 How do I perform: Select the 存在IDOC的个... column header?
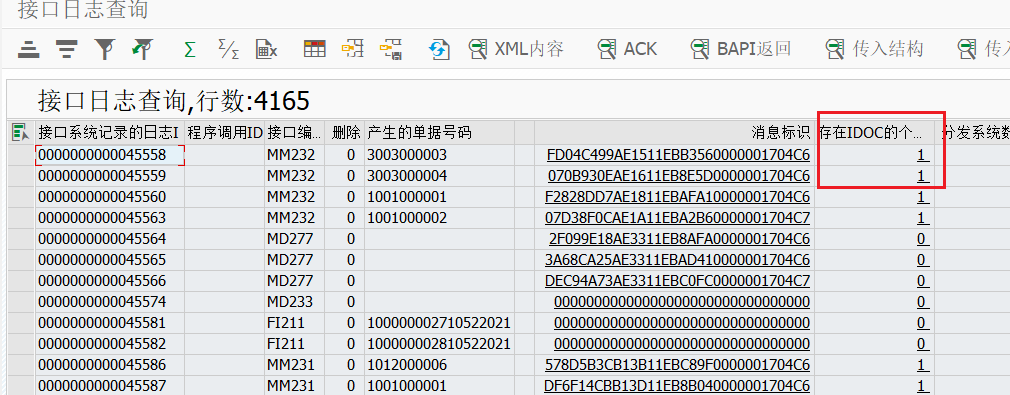pyautogui.click(x=873, y=133)
